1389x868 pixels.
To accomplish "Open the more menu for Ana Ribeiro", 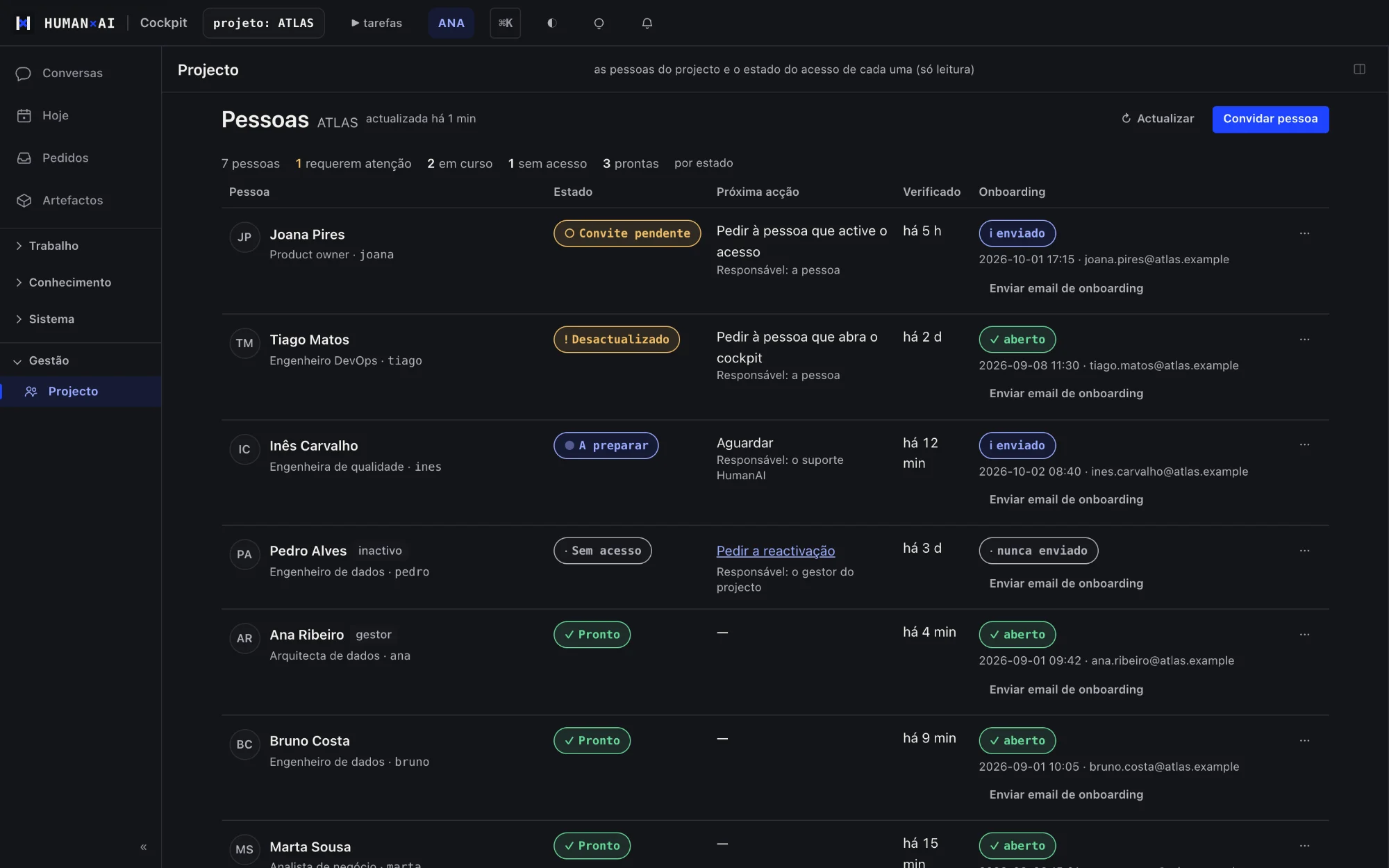I will click(1304, 635).
